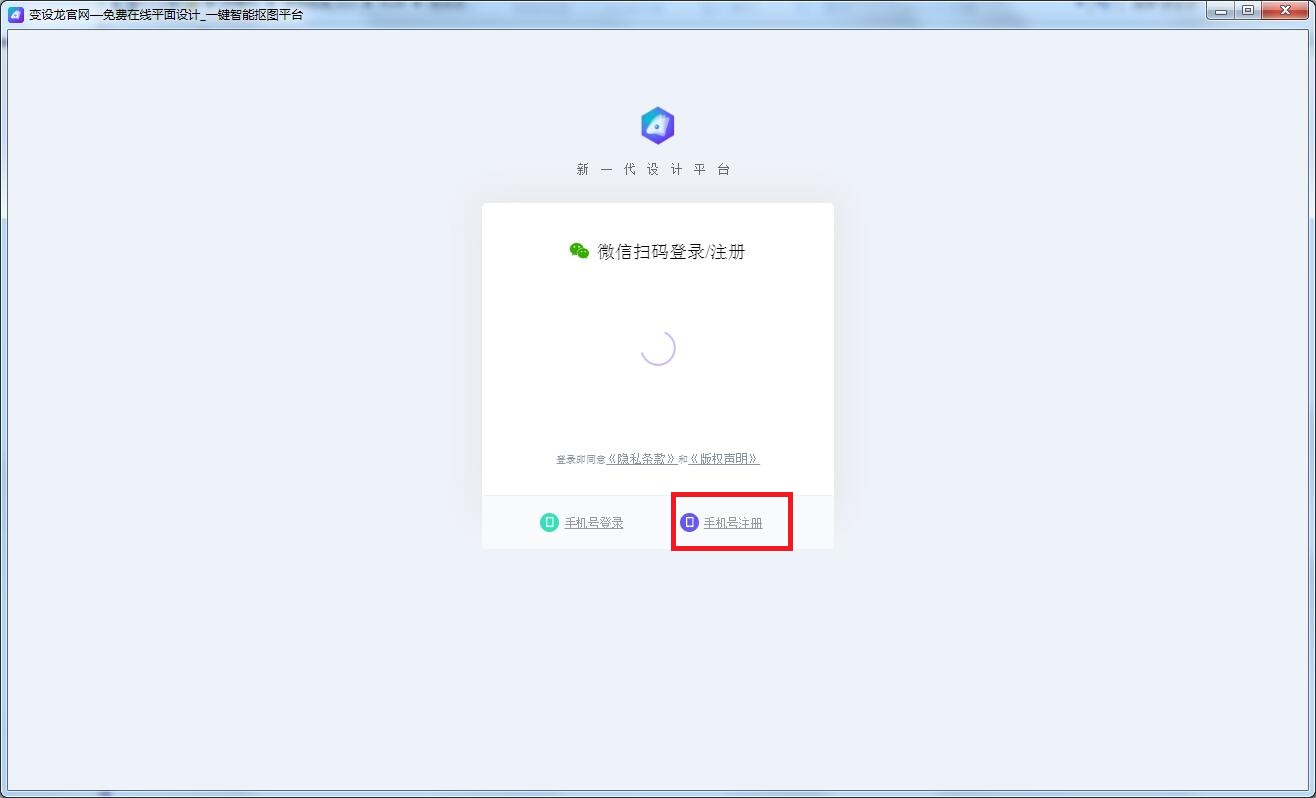Click the purple phone registration icon
This screenshot has height=798, width=1316.
[x=689, y=522]
